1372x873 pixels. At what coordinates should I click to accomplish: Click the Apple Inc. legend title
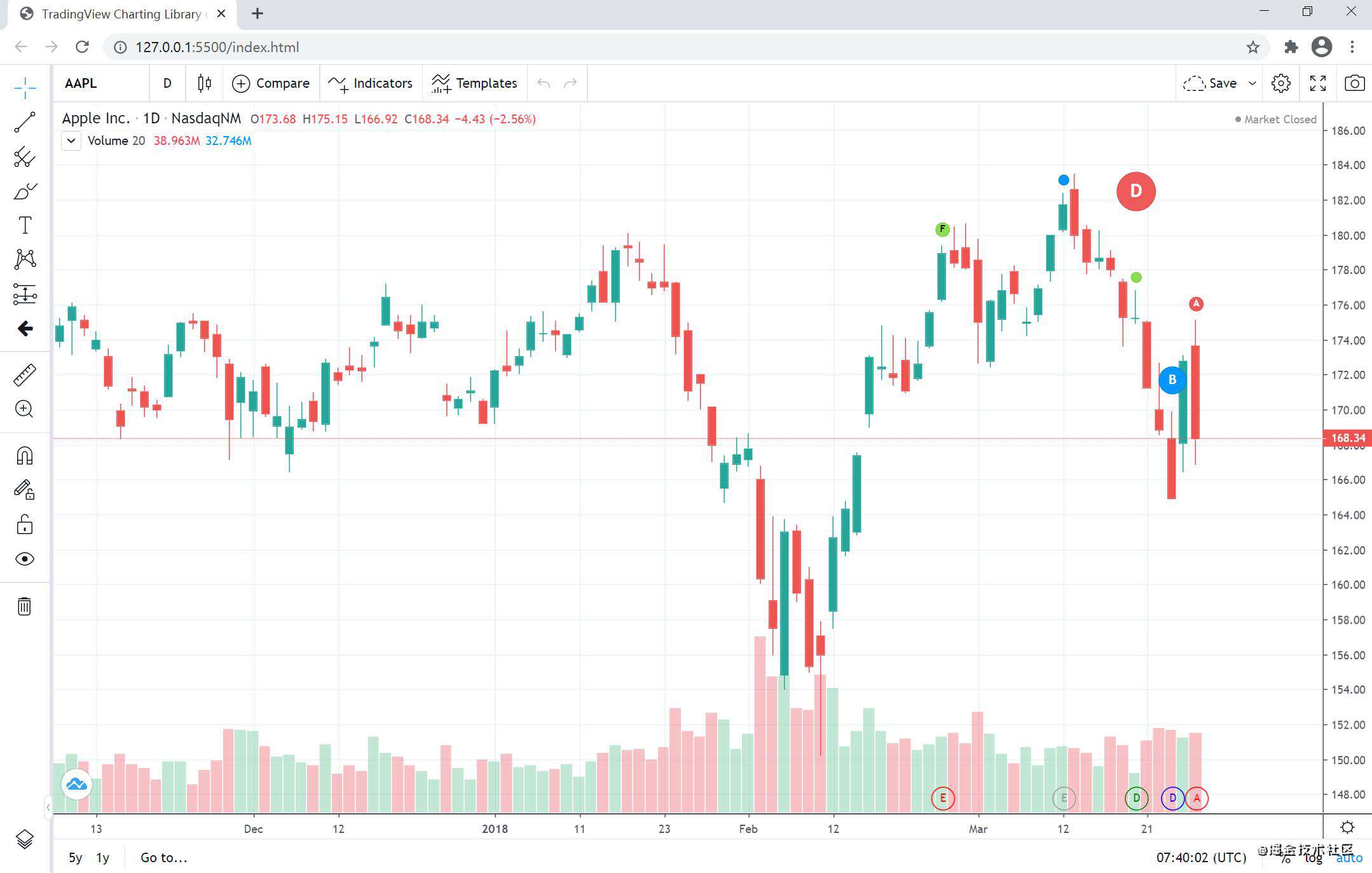[x=96, y=118]
